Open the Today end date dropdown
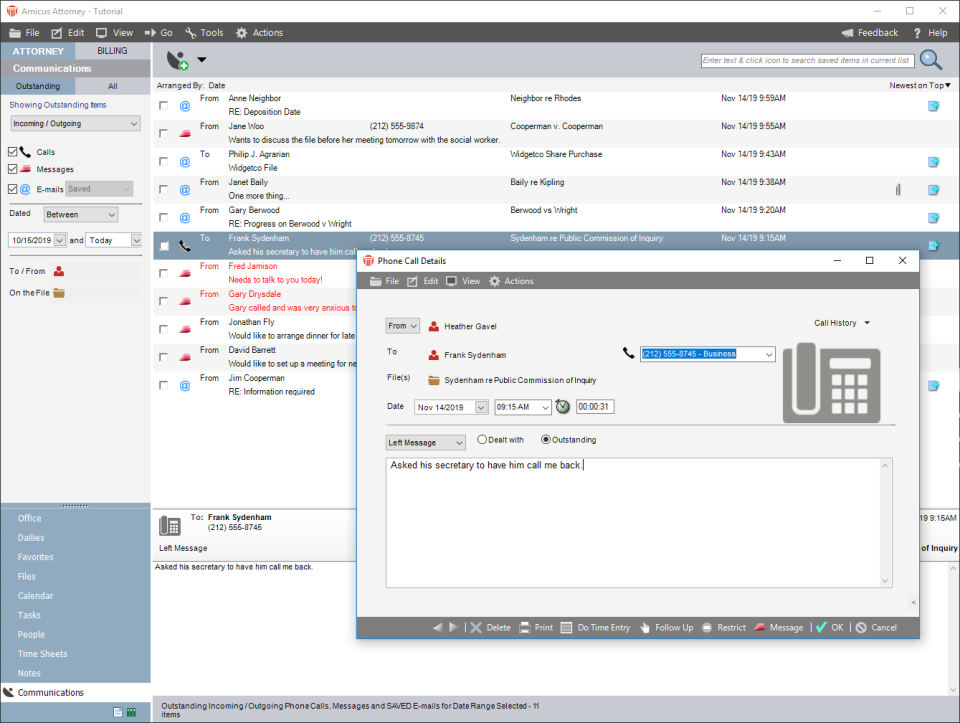 coord(137,241)
